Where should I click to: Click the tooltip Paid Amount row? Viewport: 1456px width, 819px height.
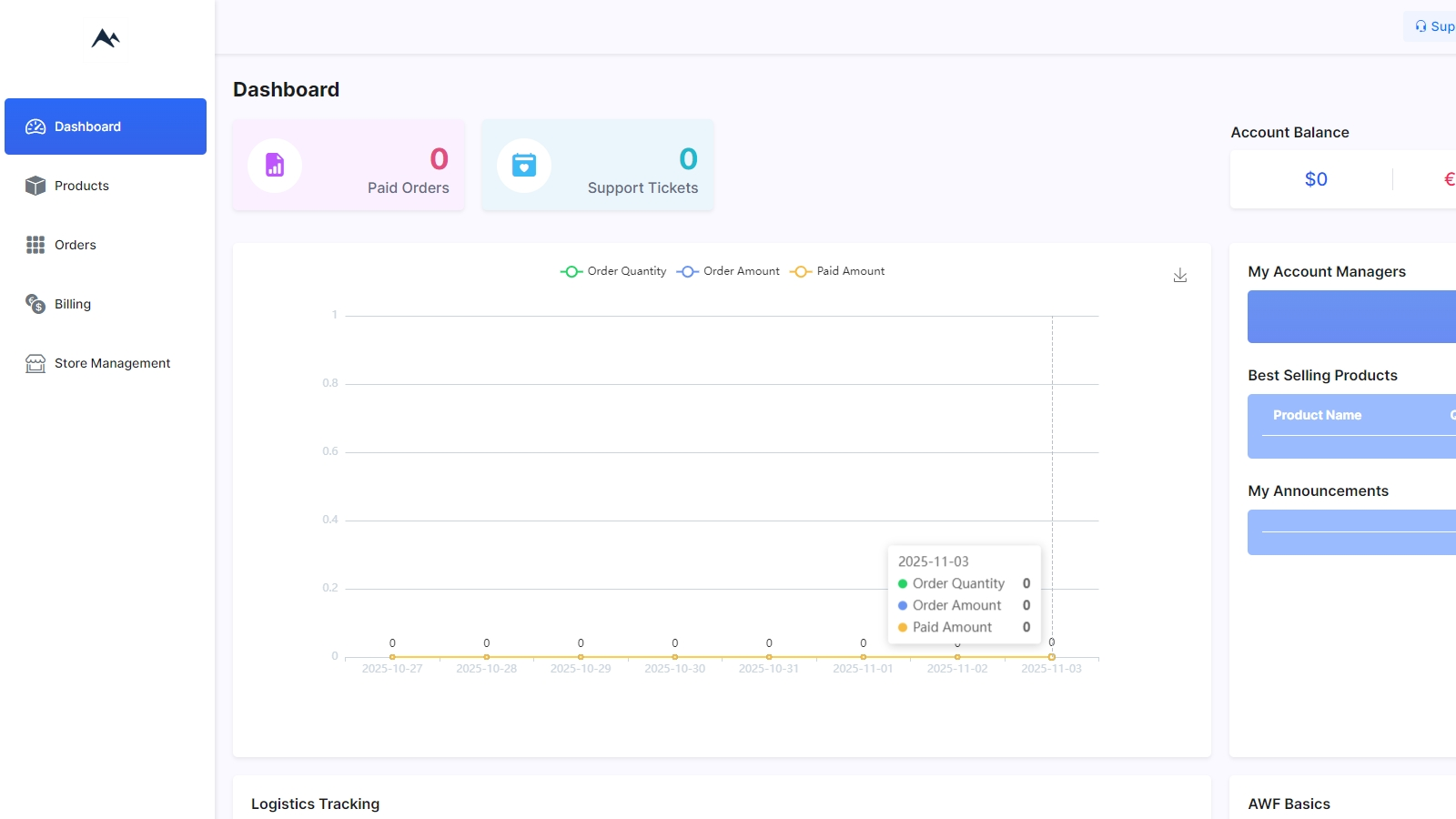pyautogui.click(x=964, y=627)
